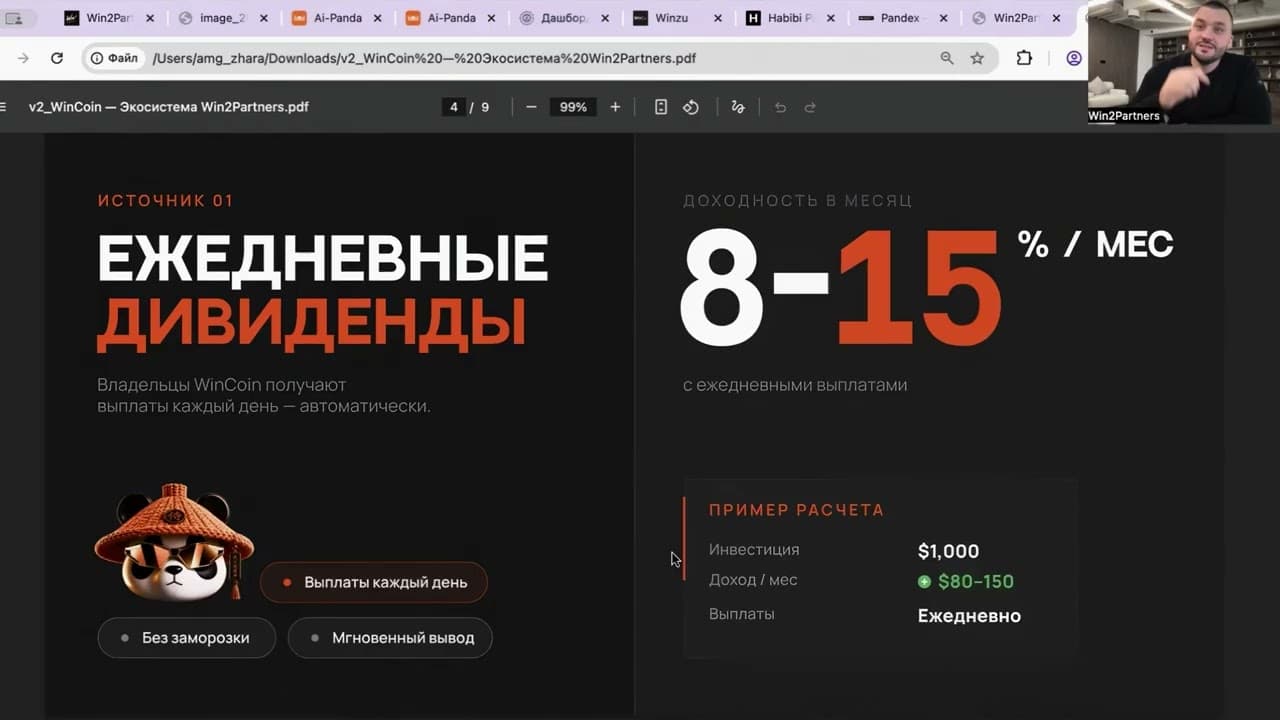The width and height of the screenshot is (1280, 720).
Task: Click the ДОХОДНОСТЬ В МЕСЯЦ label
Action: point(798,200)
